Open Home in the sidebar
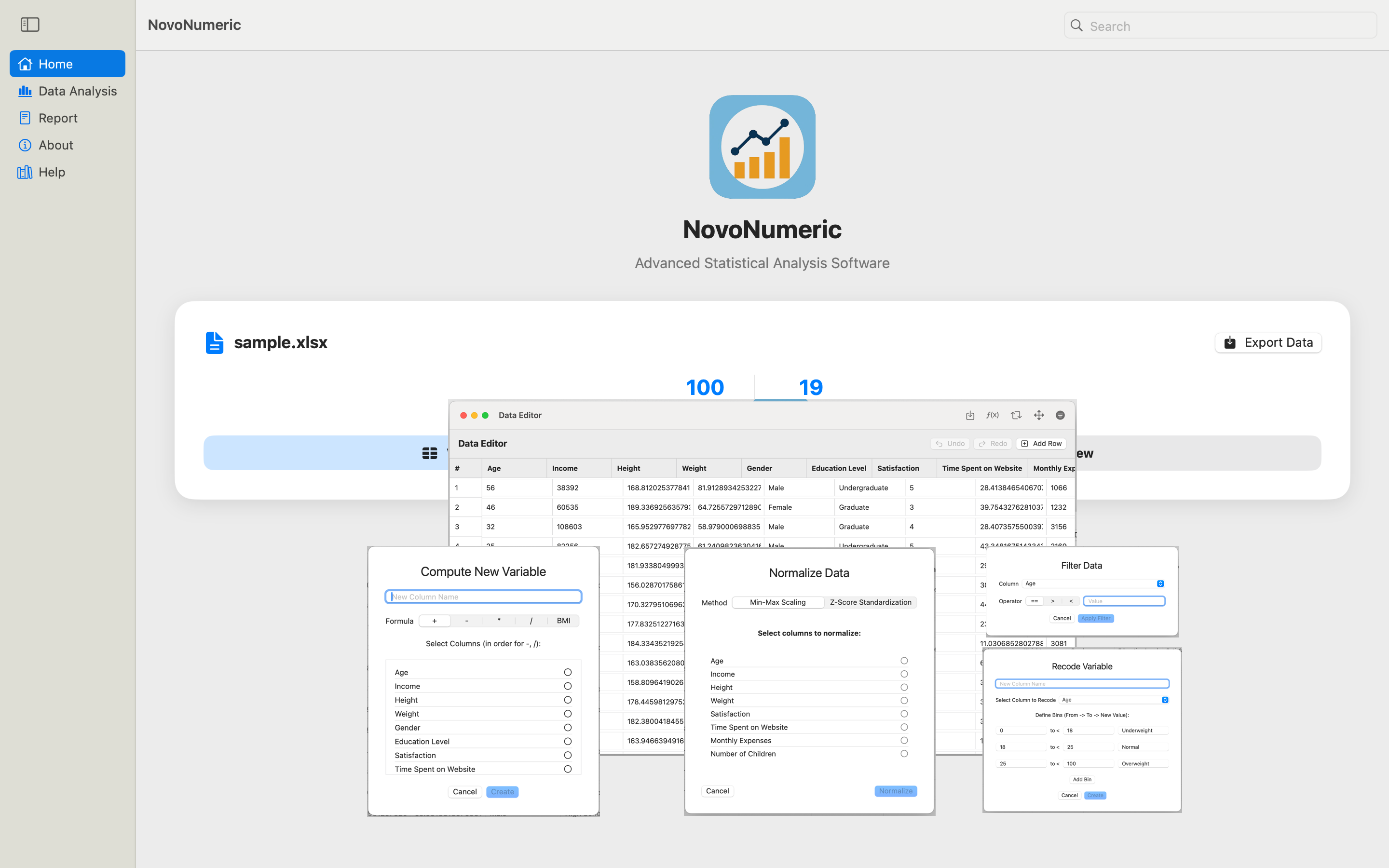This screenshot has height=868, width=1389. 67,64
